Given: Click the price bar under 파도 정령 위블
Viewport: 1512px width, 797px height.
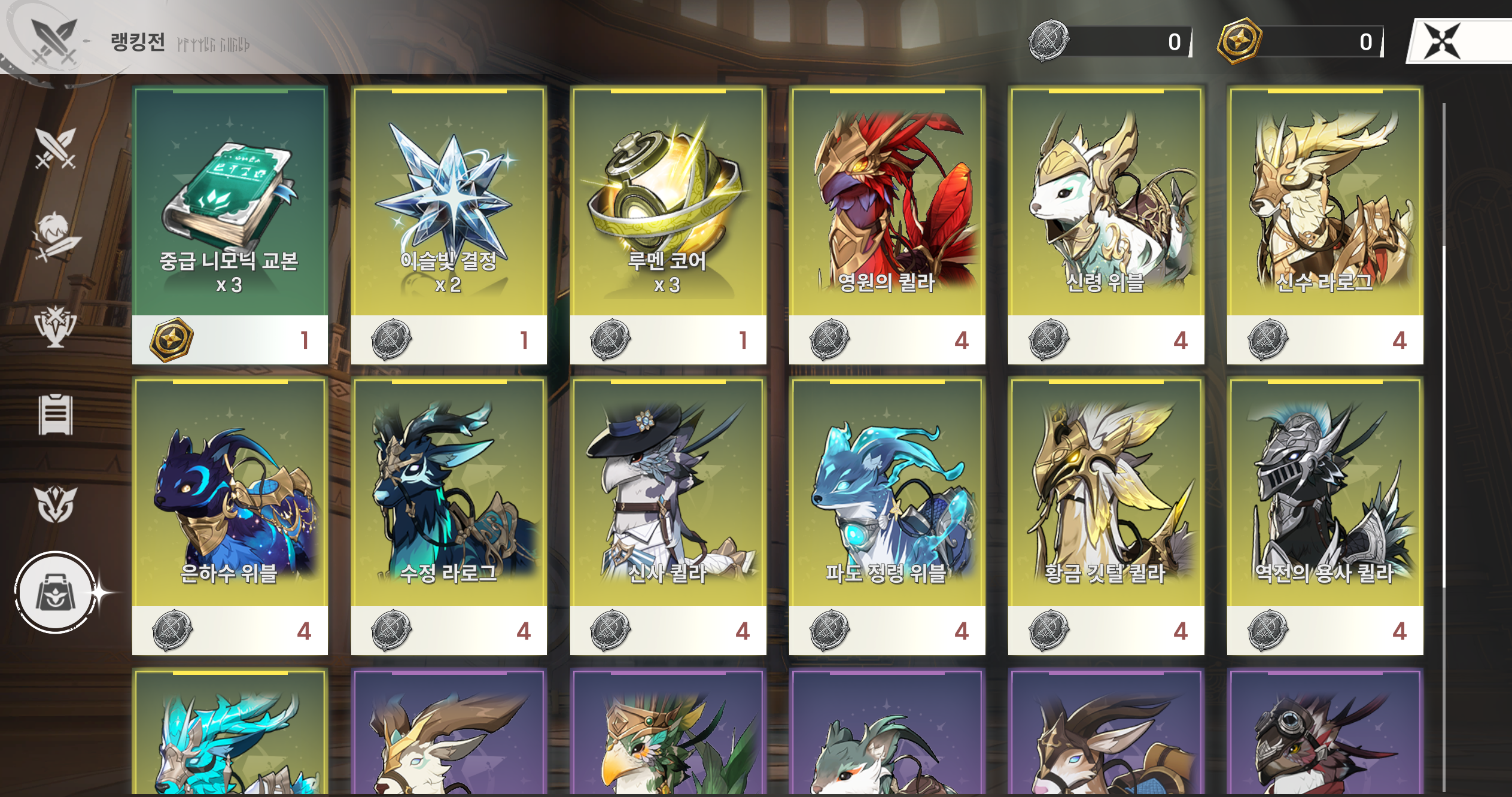Looking at the screenshot, I should pyautogui.click(x=887, y=631).
